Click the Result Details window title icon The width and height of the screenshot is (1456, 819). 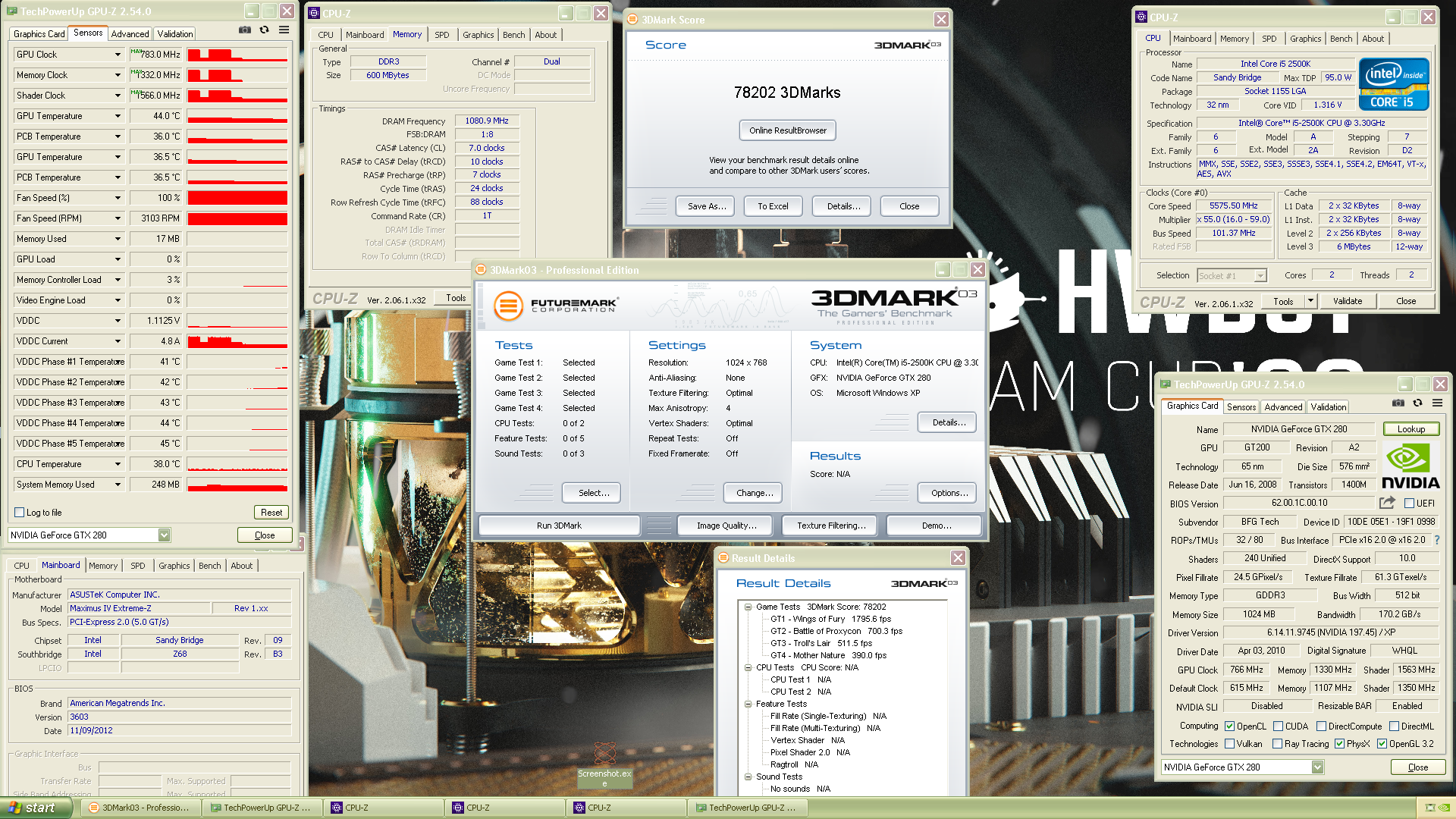pos(722,558)
